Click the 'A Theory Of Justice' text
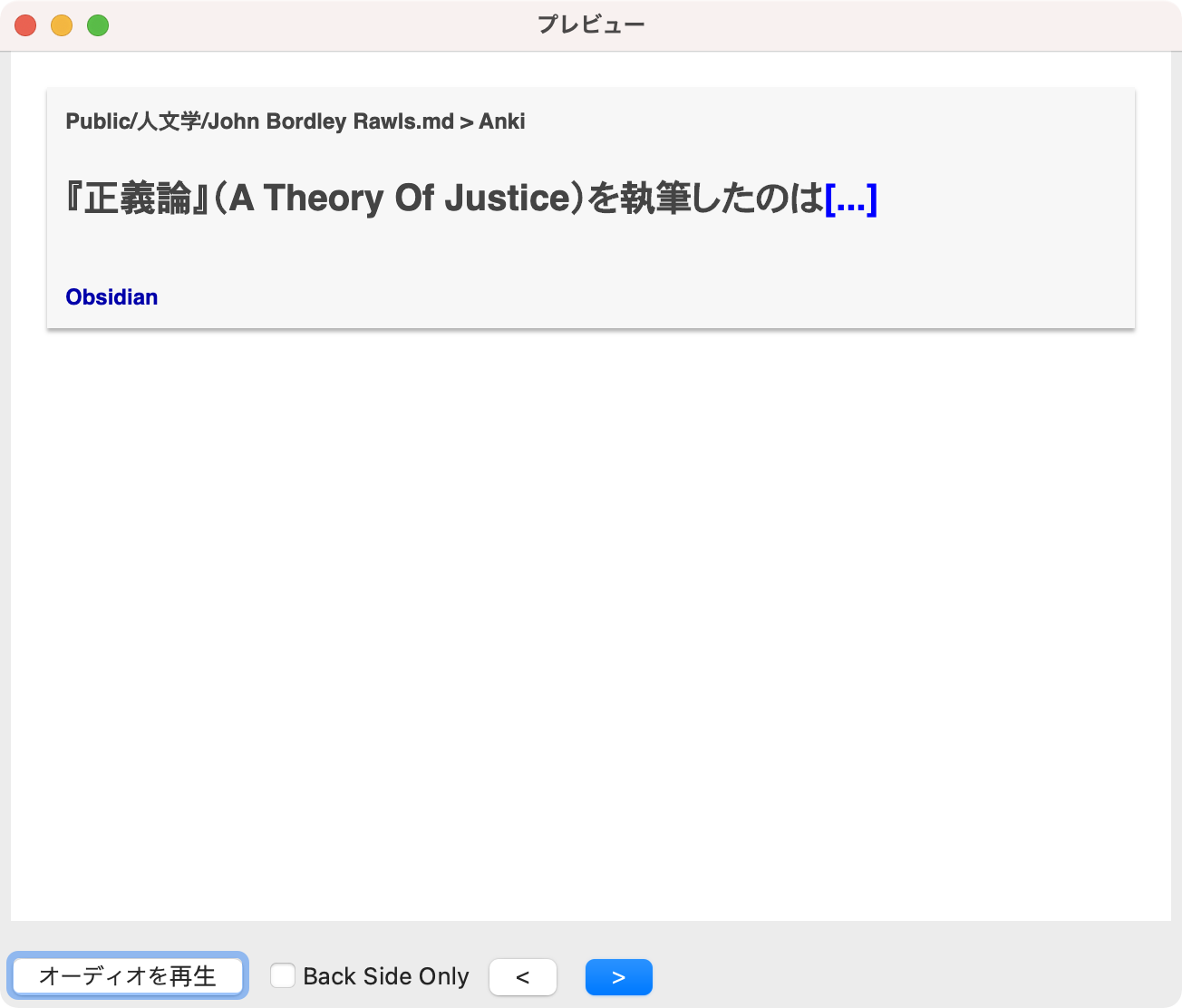 pos(399,199)
